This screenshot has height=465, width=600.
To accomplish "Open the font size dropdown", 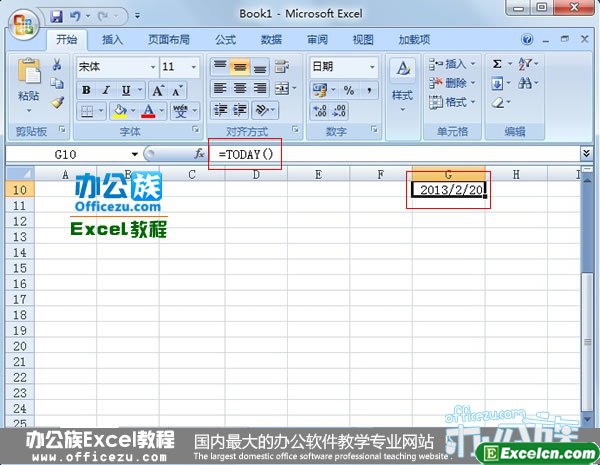I will coord(194,67).
